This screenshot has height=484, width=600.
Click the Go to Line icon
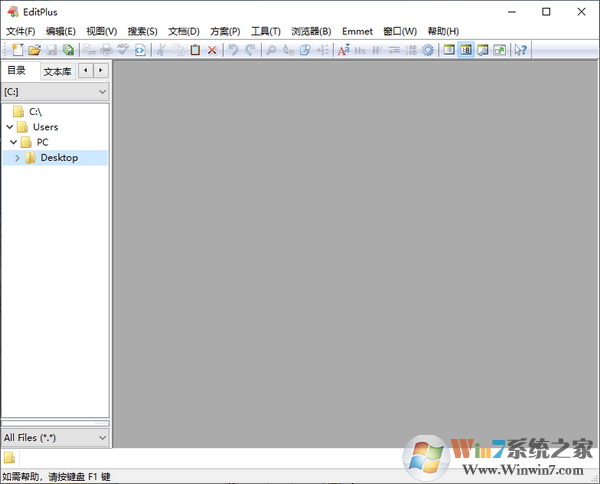point(322,50)
